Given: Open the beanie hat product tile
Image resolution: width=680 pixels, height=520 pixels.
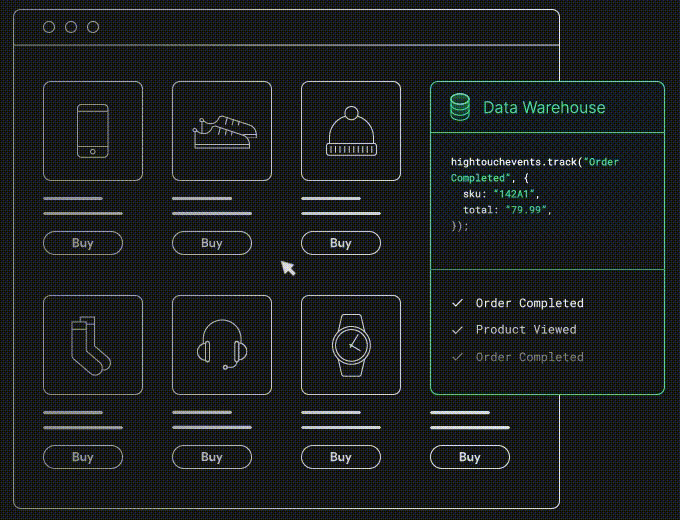Looking at the screenshot, I should pyautogui.click(x=350, y=131).
